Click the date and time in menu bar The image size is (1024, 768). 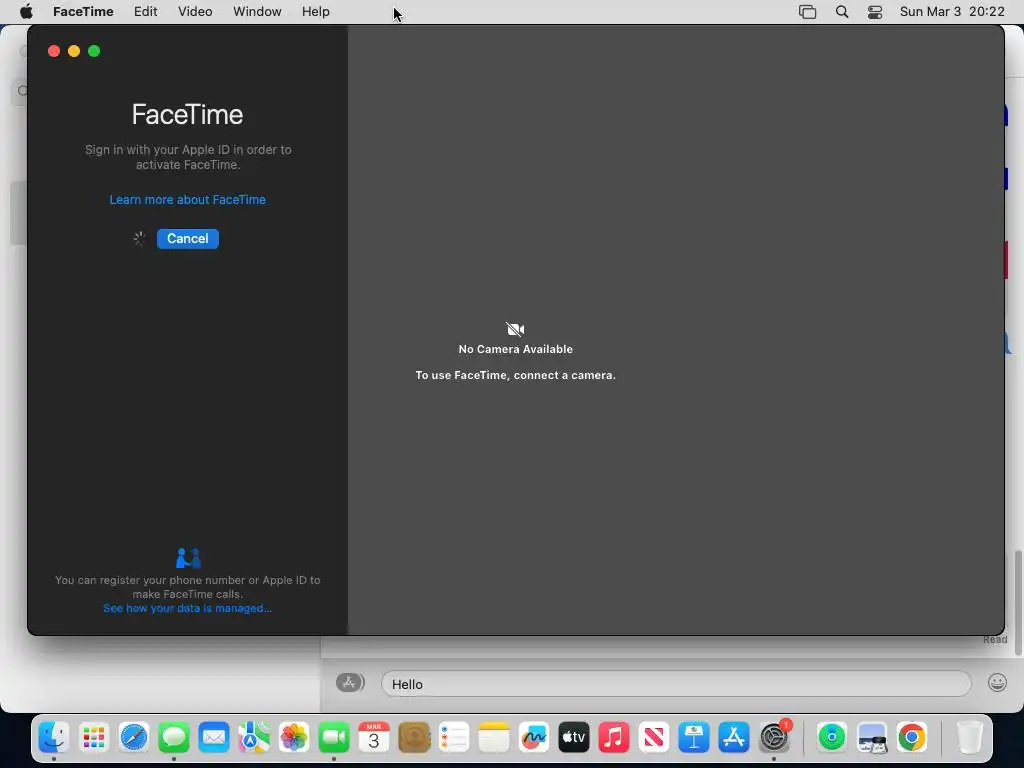pyautogui.click(x=952, y=12)
